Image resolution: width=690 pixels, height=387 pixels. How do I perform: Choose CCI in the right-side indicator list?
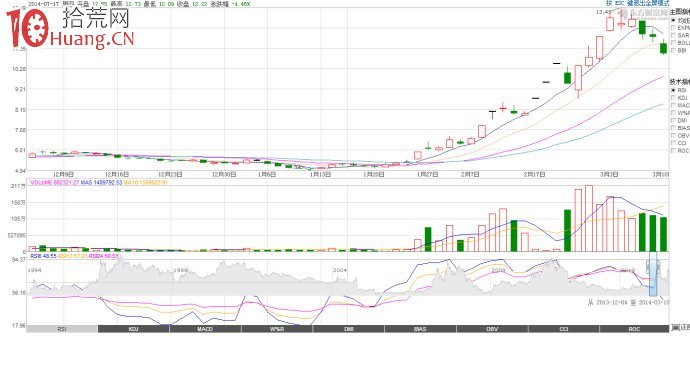(x=673, y=143)
